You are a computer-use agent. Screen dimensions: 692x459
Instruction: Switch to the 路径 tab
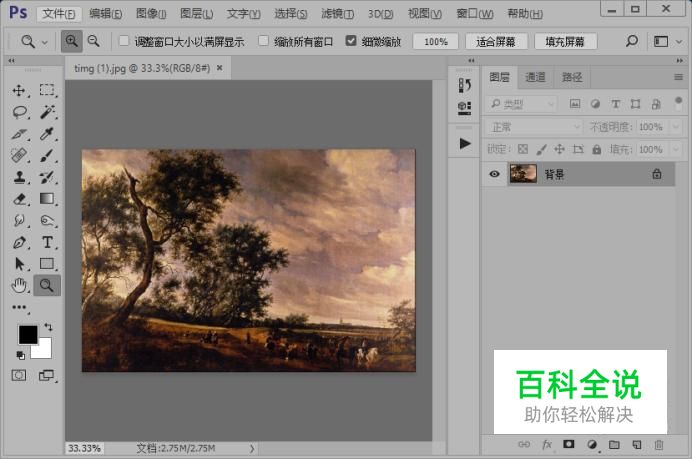pos(572,77)
